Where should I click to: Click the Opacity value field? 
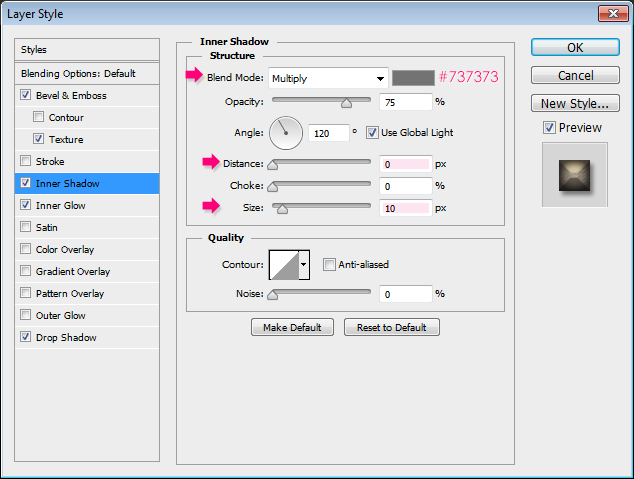click(406, 102)
